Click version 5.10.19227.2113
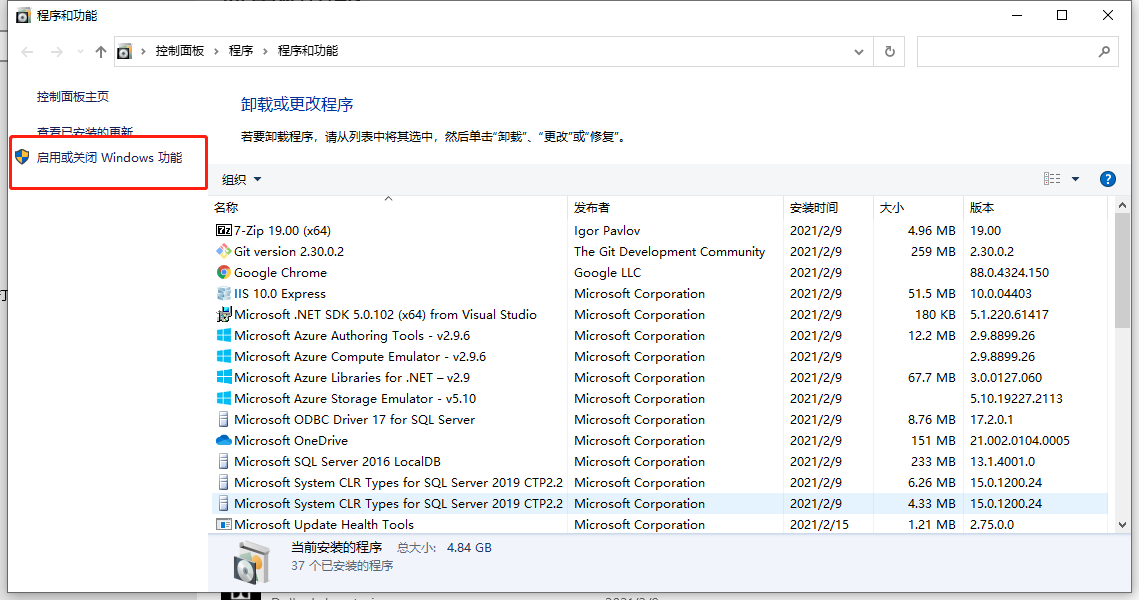 click(1016, 399)
